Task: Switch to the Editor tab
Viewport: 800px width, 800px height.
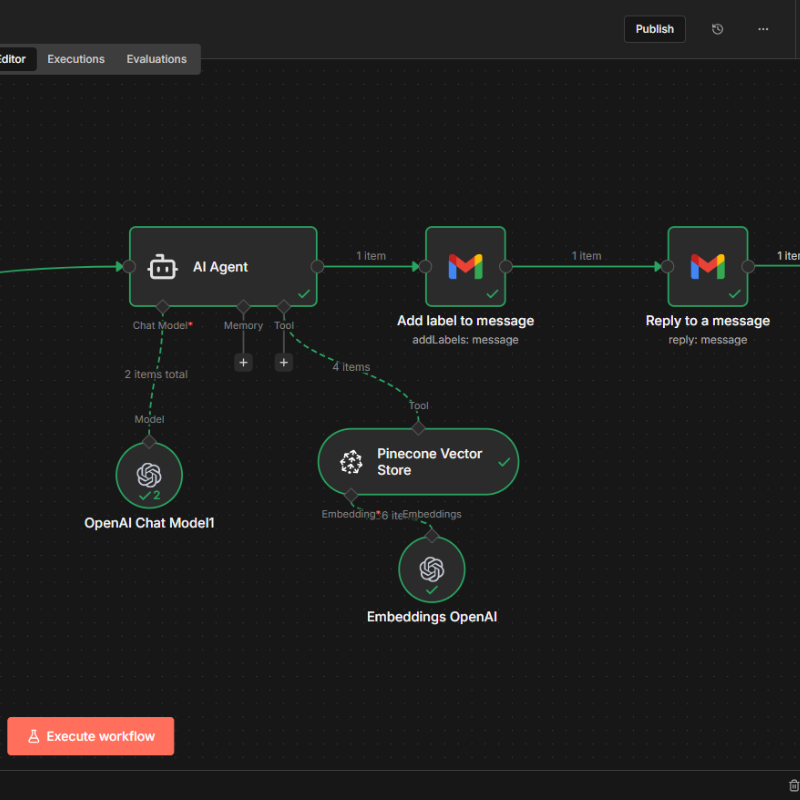Action: [14, 59]
